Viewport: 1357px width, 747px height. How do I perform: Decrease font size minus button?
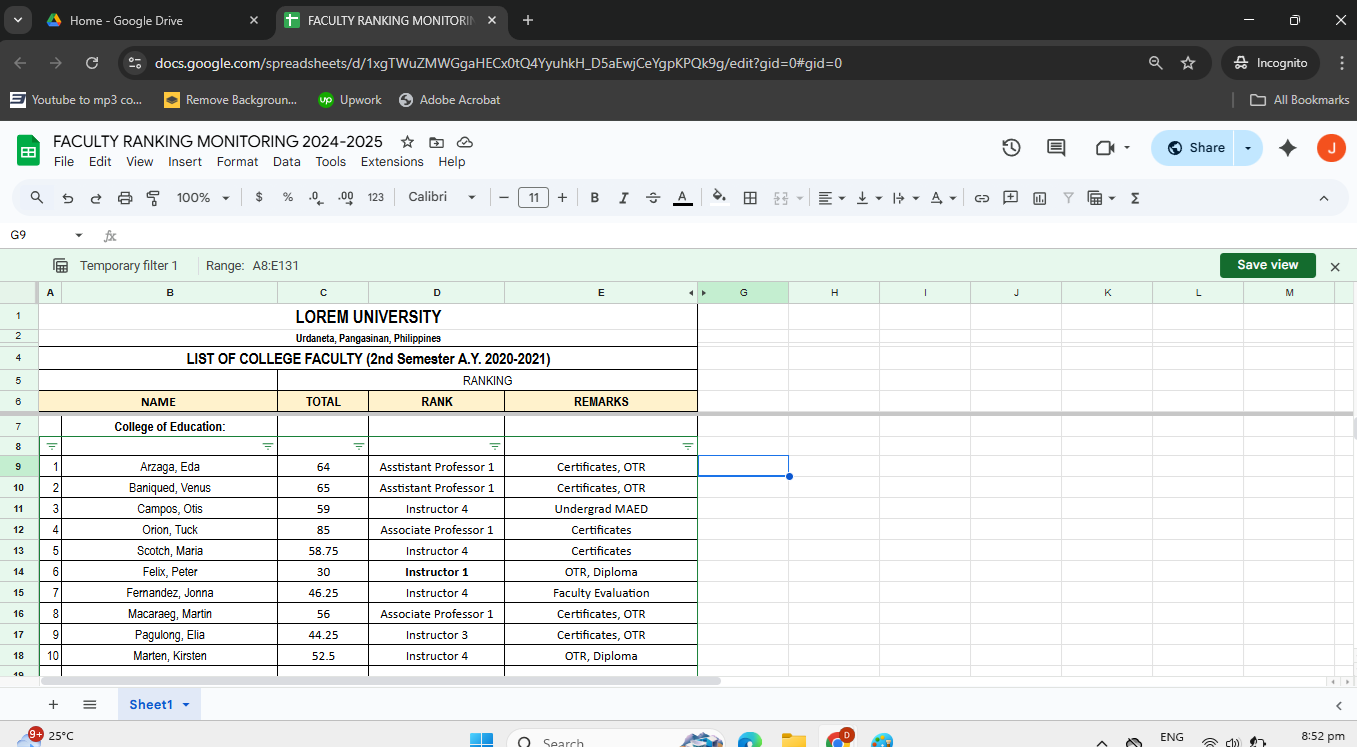point(504,198)
